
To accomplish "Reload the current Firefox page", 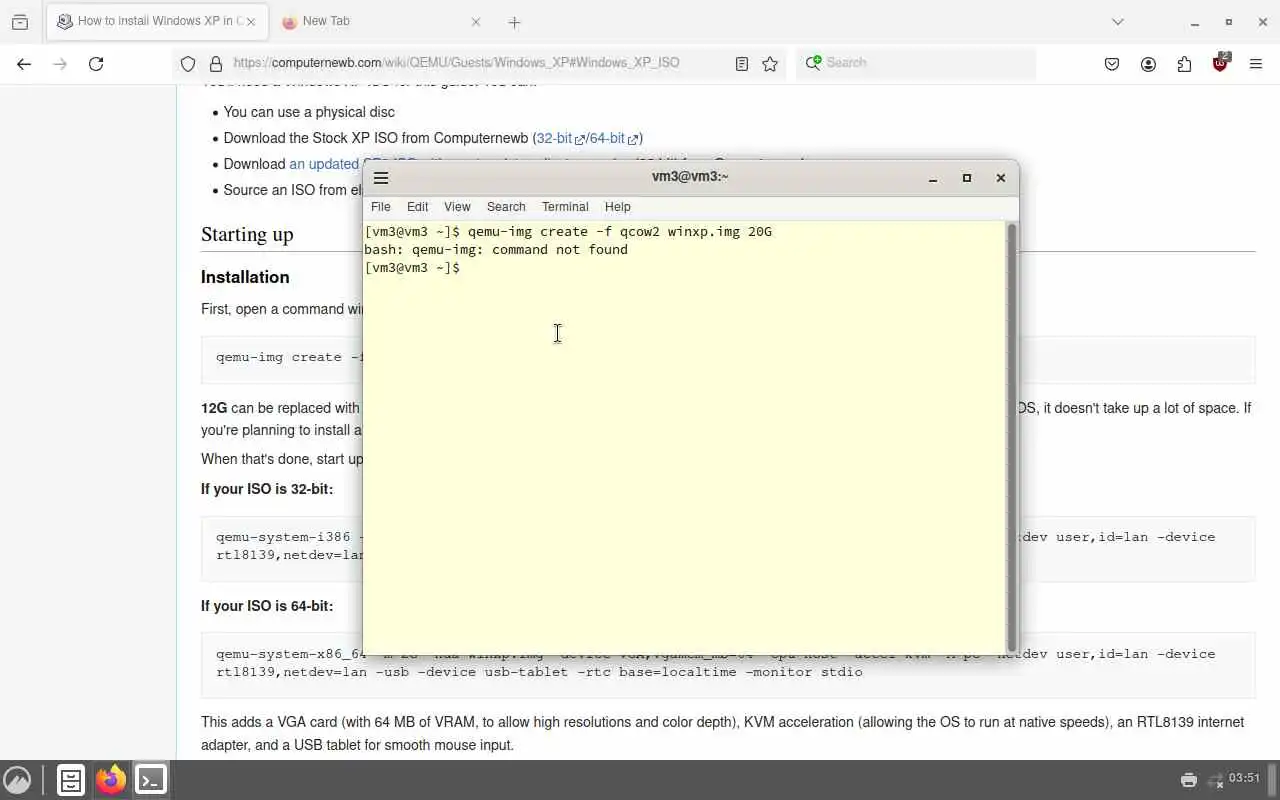I will pyautogui.click(x=96, y=64).
